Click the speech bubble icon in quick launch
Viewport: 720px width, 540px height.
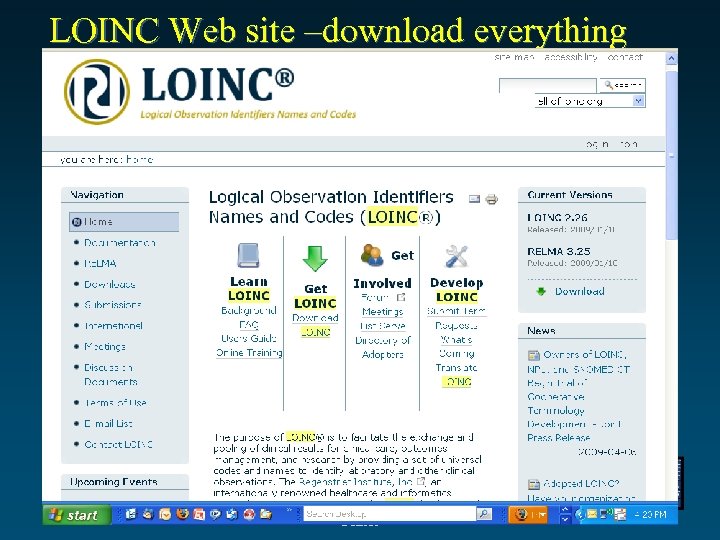click(x=215, y=514)
